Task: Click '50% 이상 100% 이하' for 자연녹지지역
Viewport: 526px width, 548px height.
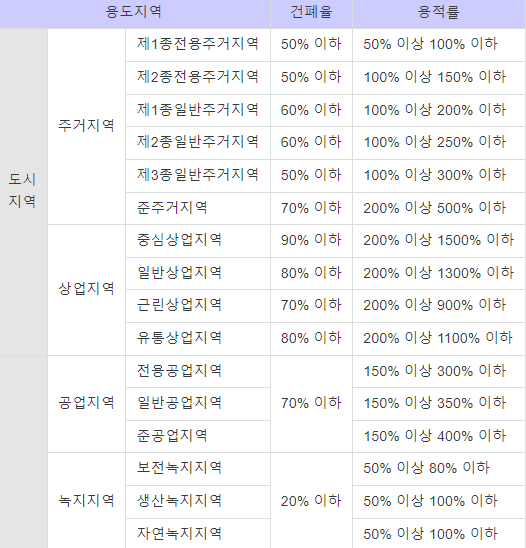Action: tap(439, 533)
